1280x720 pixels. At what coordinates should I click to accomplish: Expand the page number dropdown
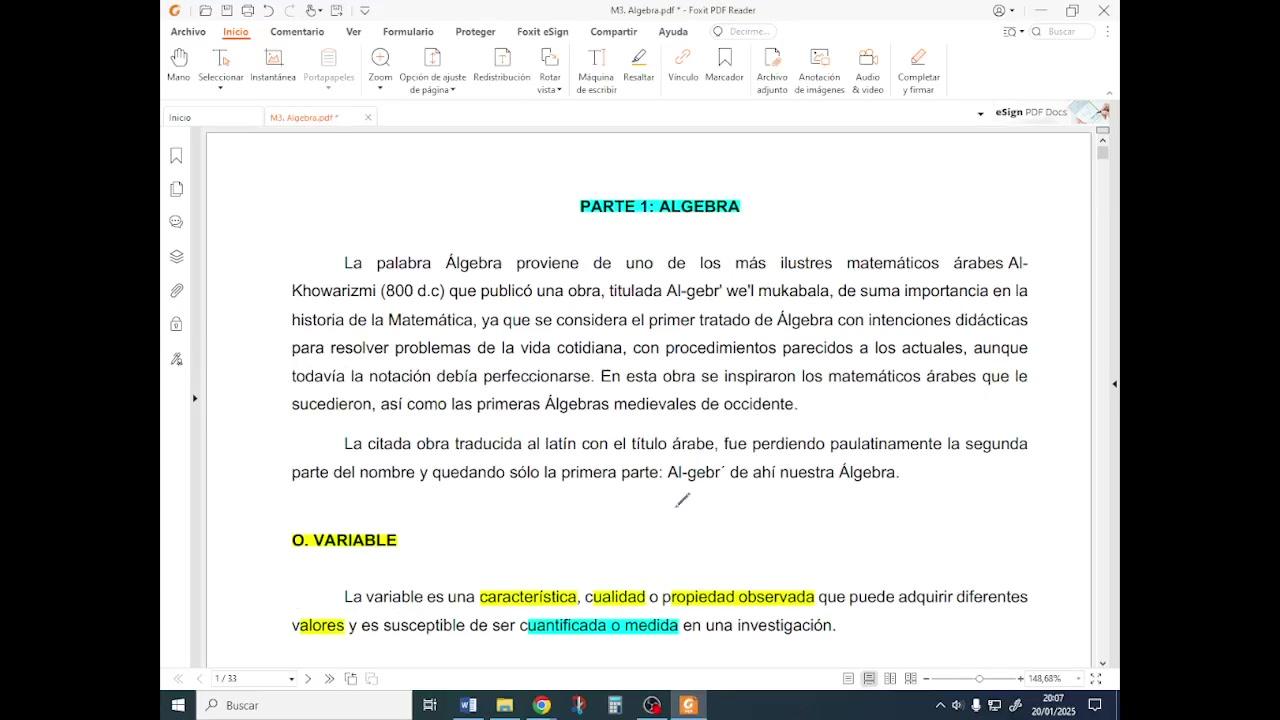[x=291, y=679]
